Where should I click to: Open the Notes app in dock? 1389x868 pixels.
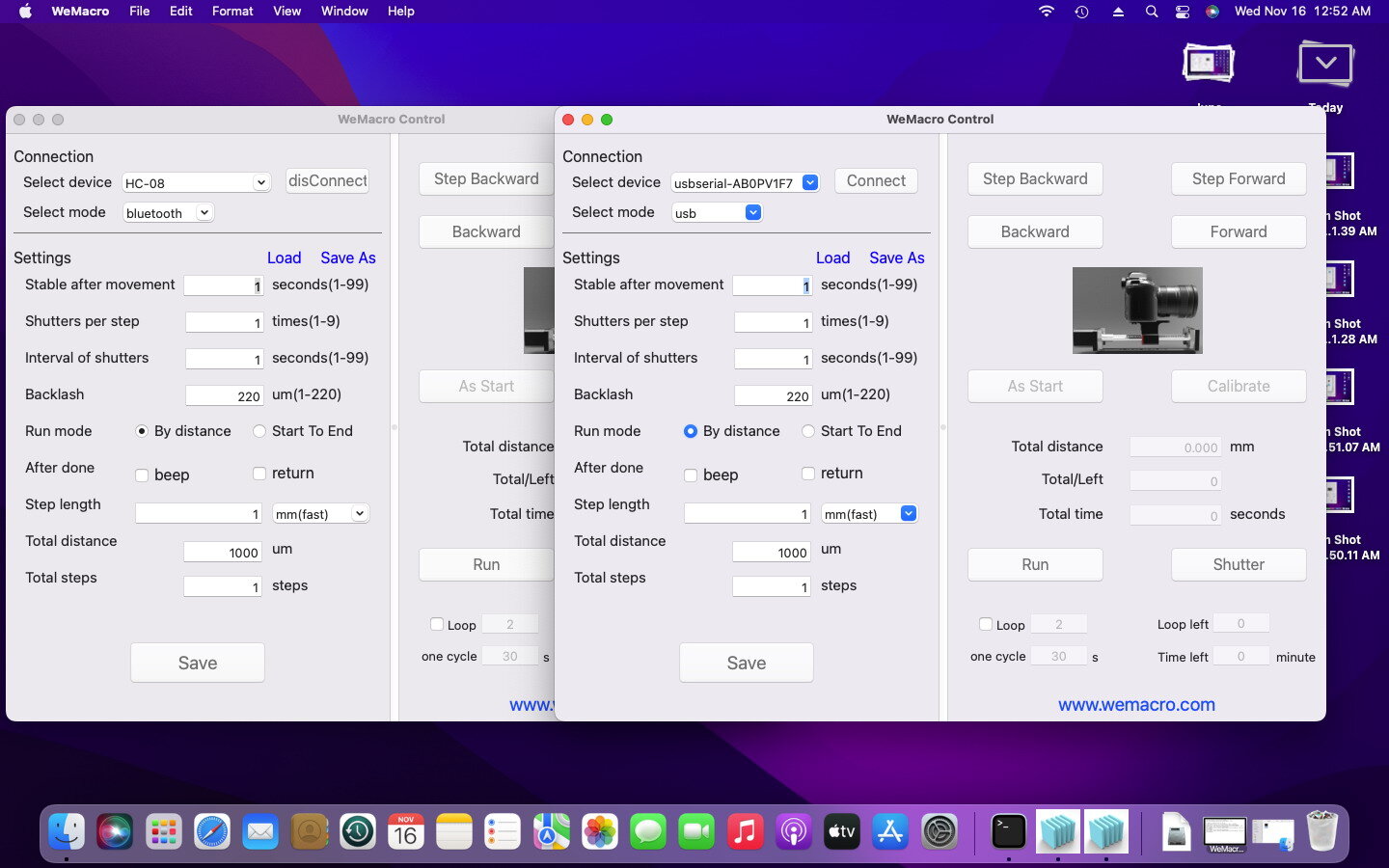pyautogui.click(x=453, y=830)
